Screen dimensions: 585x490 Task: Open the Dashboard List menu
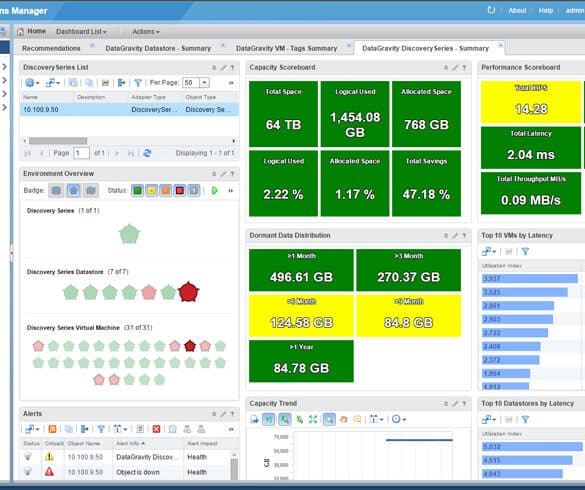[81, 32]
